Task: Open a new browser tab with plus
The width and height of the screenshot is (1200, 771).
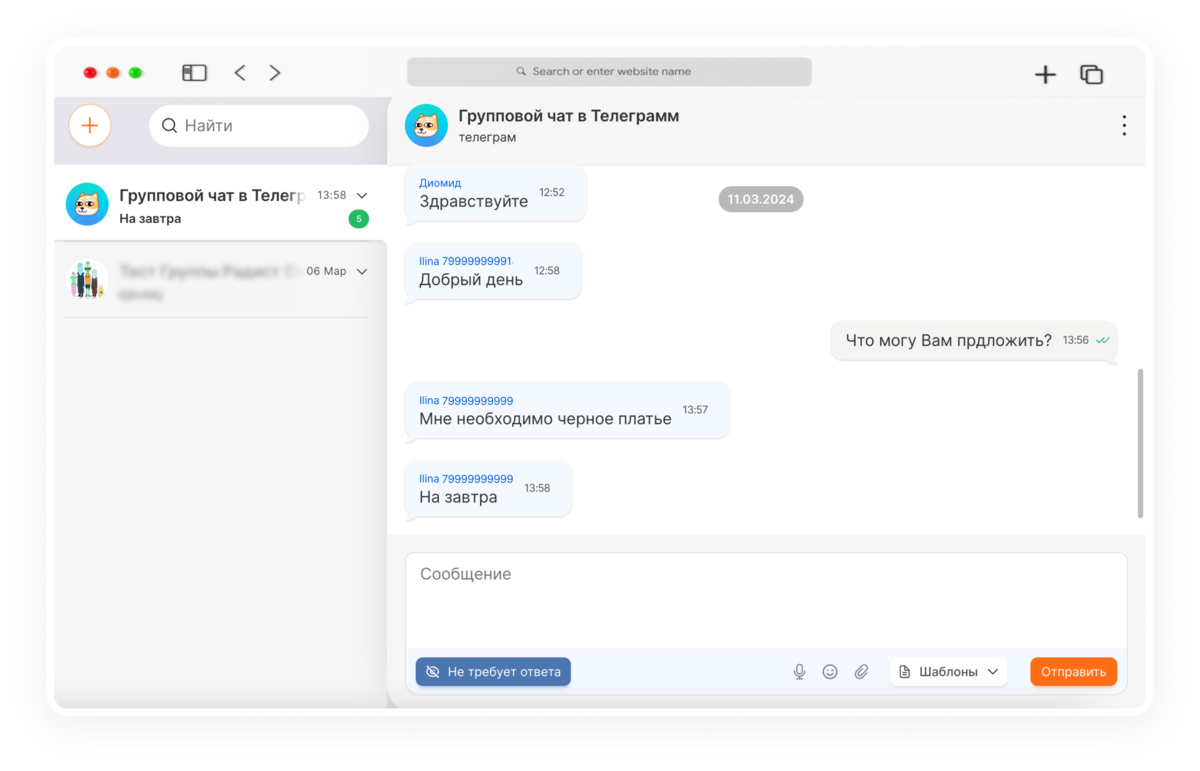Action: click(1045, 74)
